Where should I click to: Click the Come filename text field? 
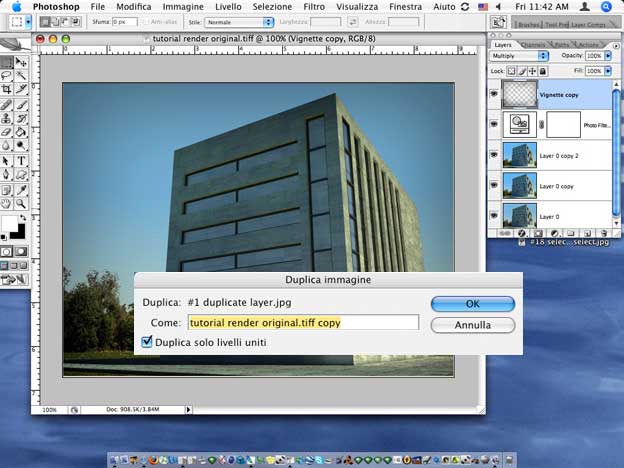click(x=302, y=322)
